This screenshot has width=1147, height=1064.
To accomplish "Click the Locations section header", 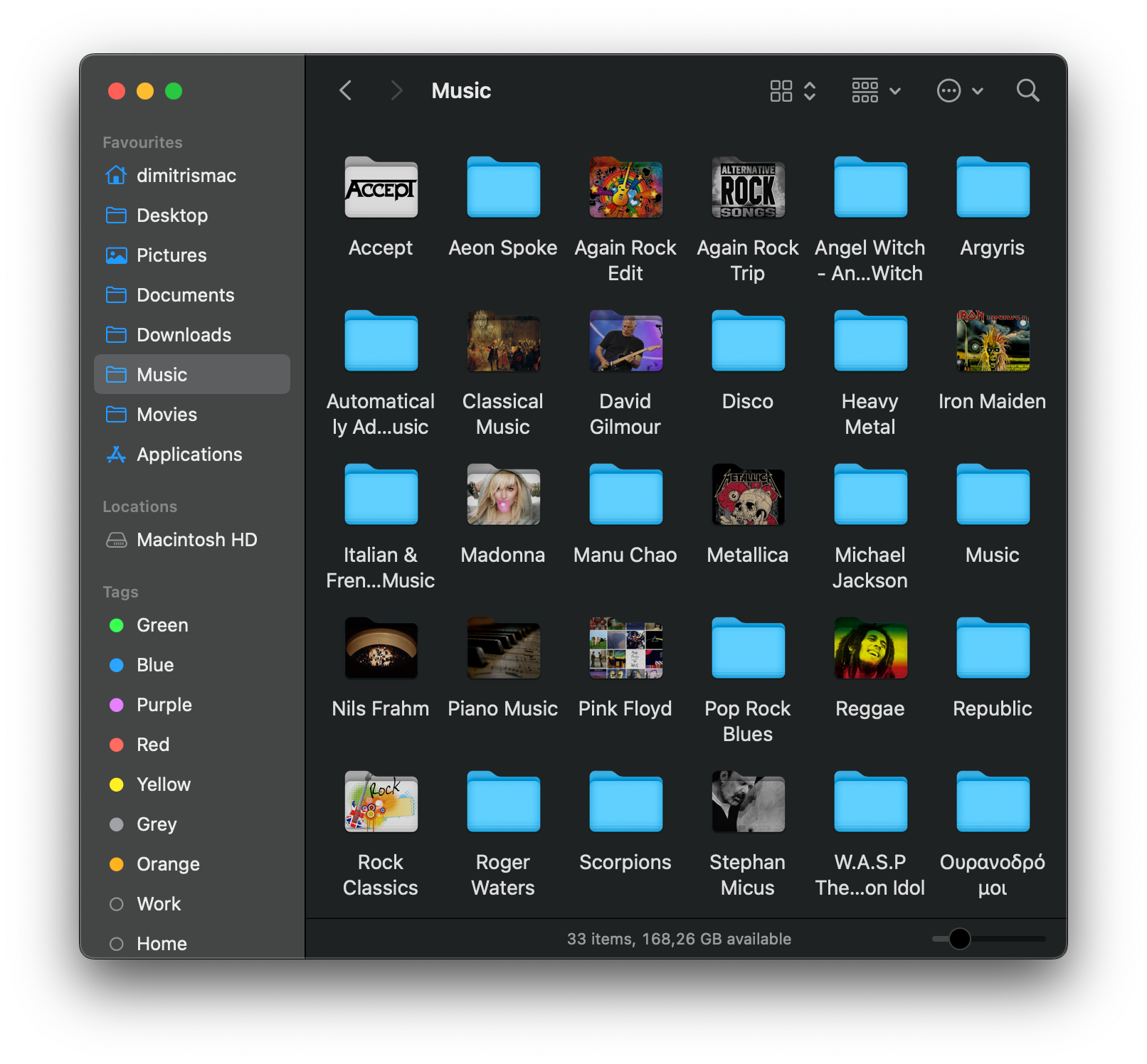I will point(139,506).
